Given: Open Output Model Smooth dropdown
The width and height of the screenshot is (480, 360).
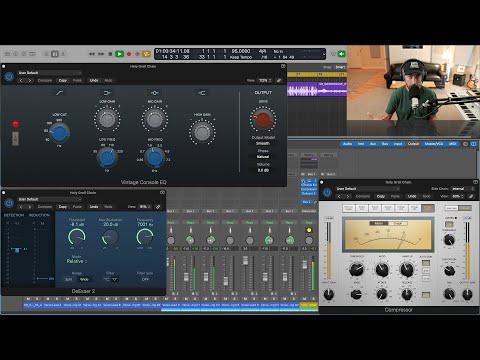Looking at the screenshot, I should [x=263, y=143].
